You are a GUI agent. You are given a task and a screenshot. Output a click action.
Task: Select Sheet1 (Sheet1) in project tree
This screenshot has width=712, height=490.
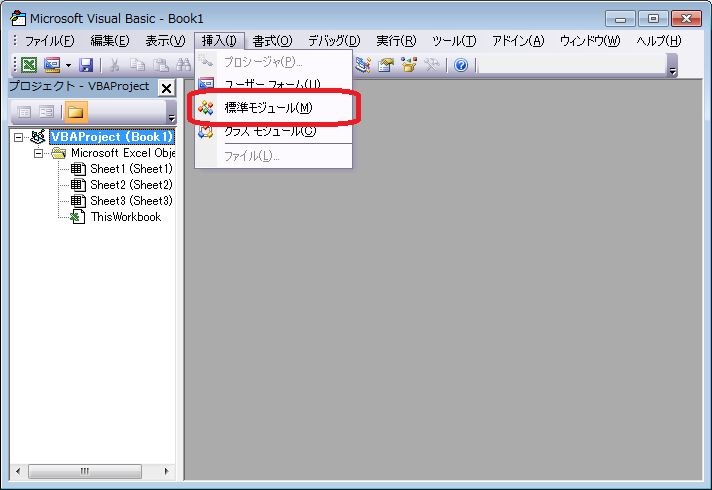click(x=131, y=169)
